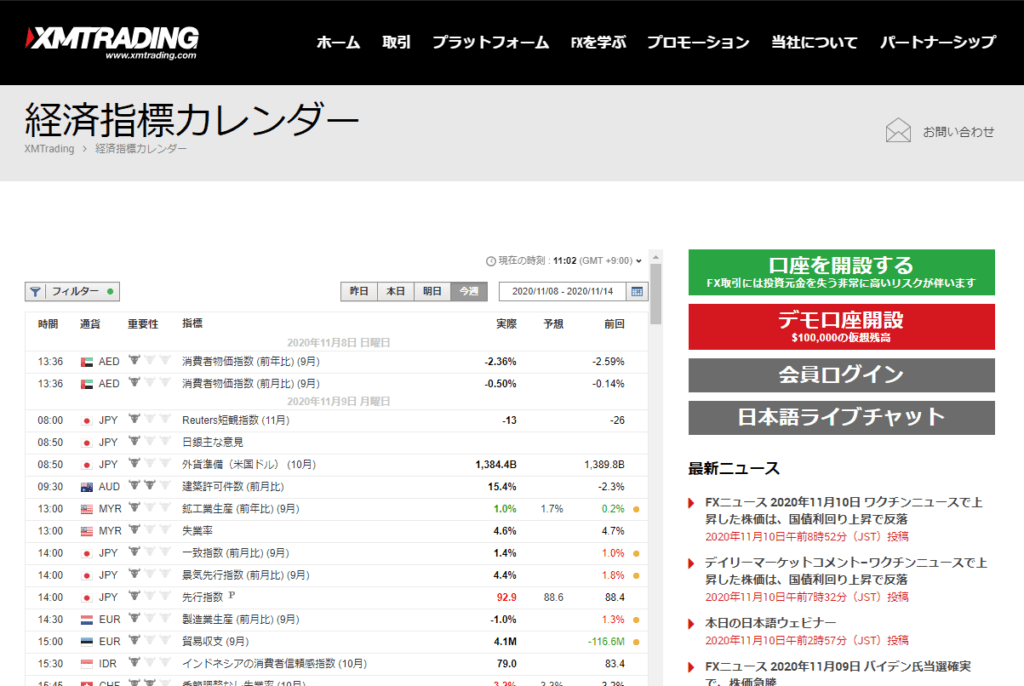Switch the calendar to 本日
The height and width of the screenshot is (686, 1024).
coord(395,292)
